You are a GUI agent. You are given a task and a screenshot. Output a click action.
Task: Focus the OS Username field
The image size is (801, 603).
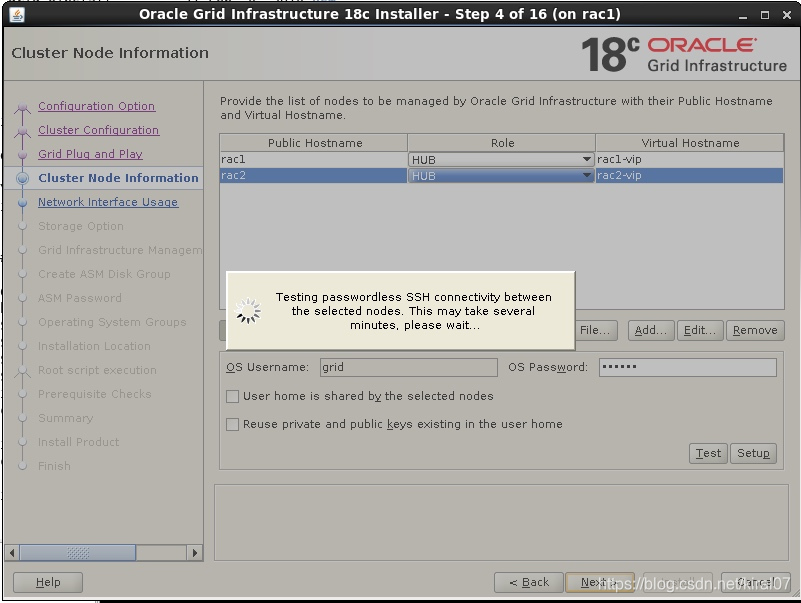point(409,367)
